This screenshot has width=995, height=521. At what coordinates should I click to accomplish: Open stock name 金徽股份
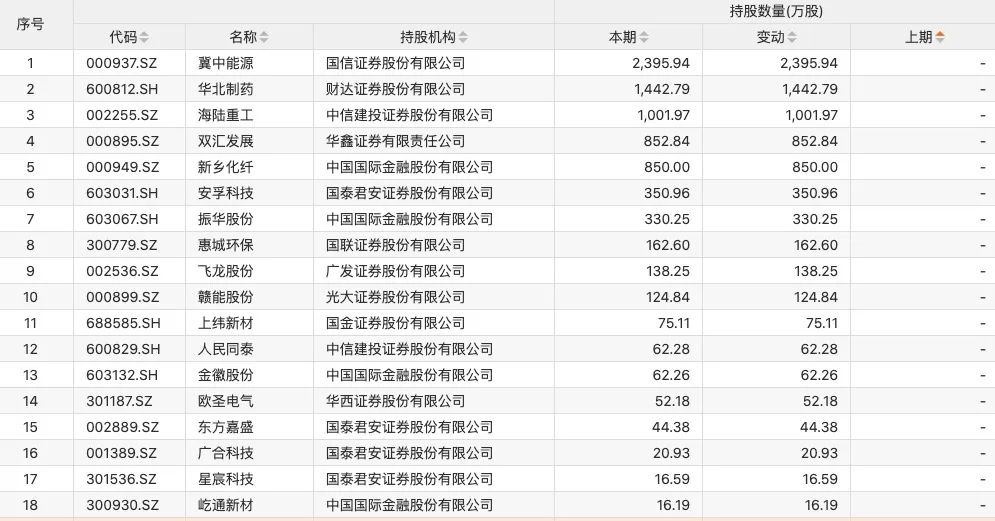[225, 376]
